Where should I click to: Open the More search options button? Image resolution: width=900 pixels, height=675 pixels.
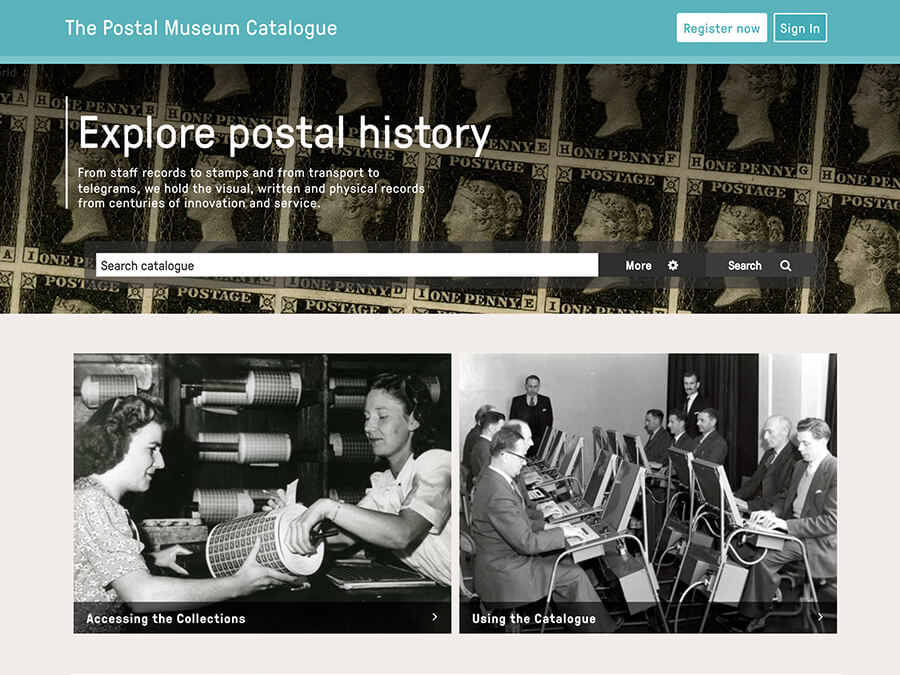point(651,265)
